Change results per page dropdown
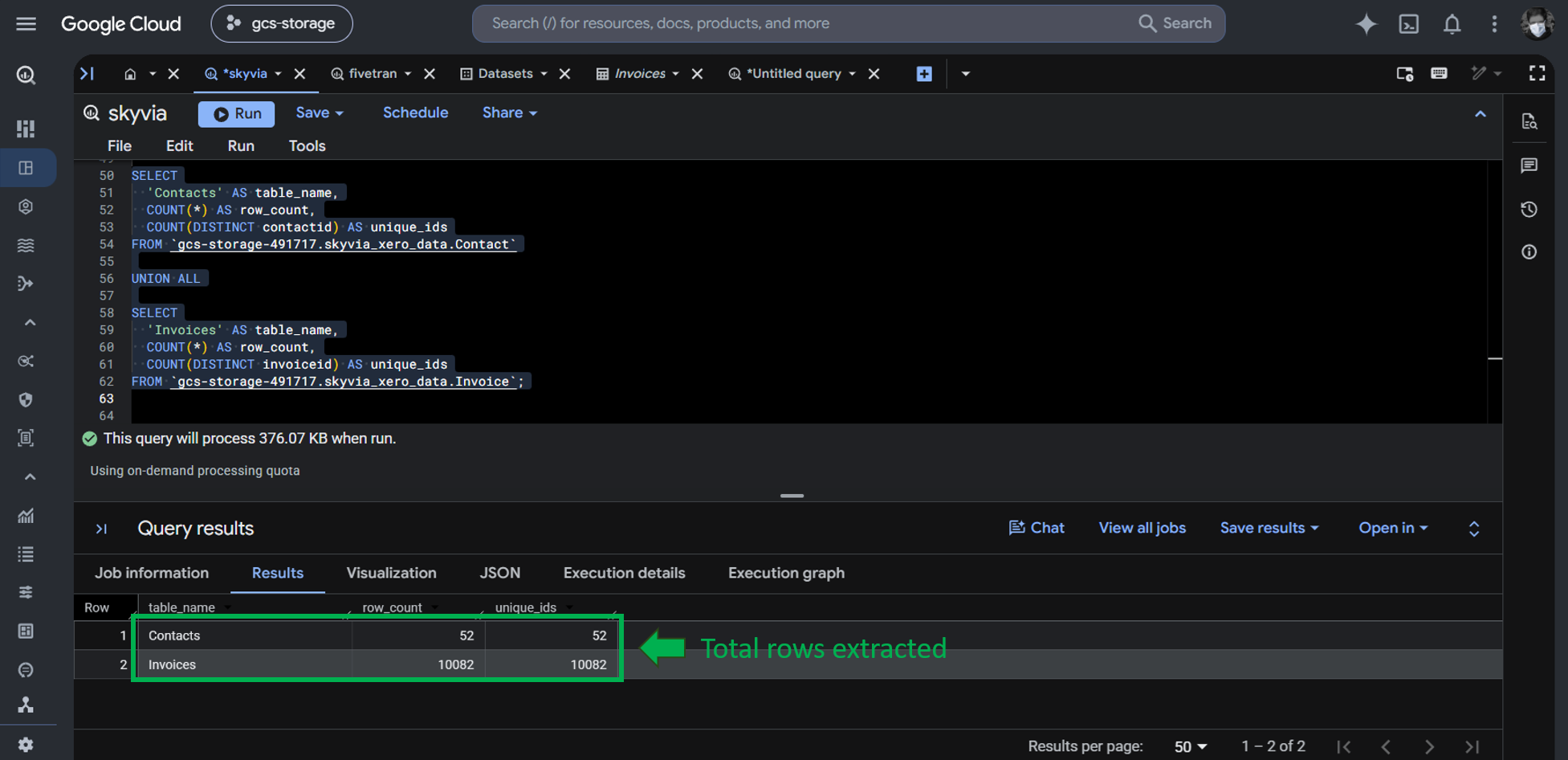Screen dimensions: 1568x760 (1191, 746)
